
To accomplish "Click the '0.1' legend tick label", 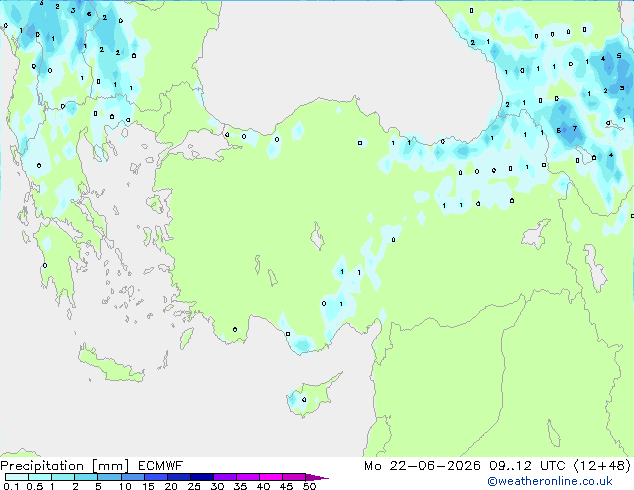I will click(x=11, y=486).
